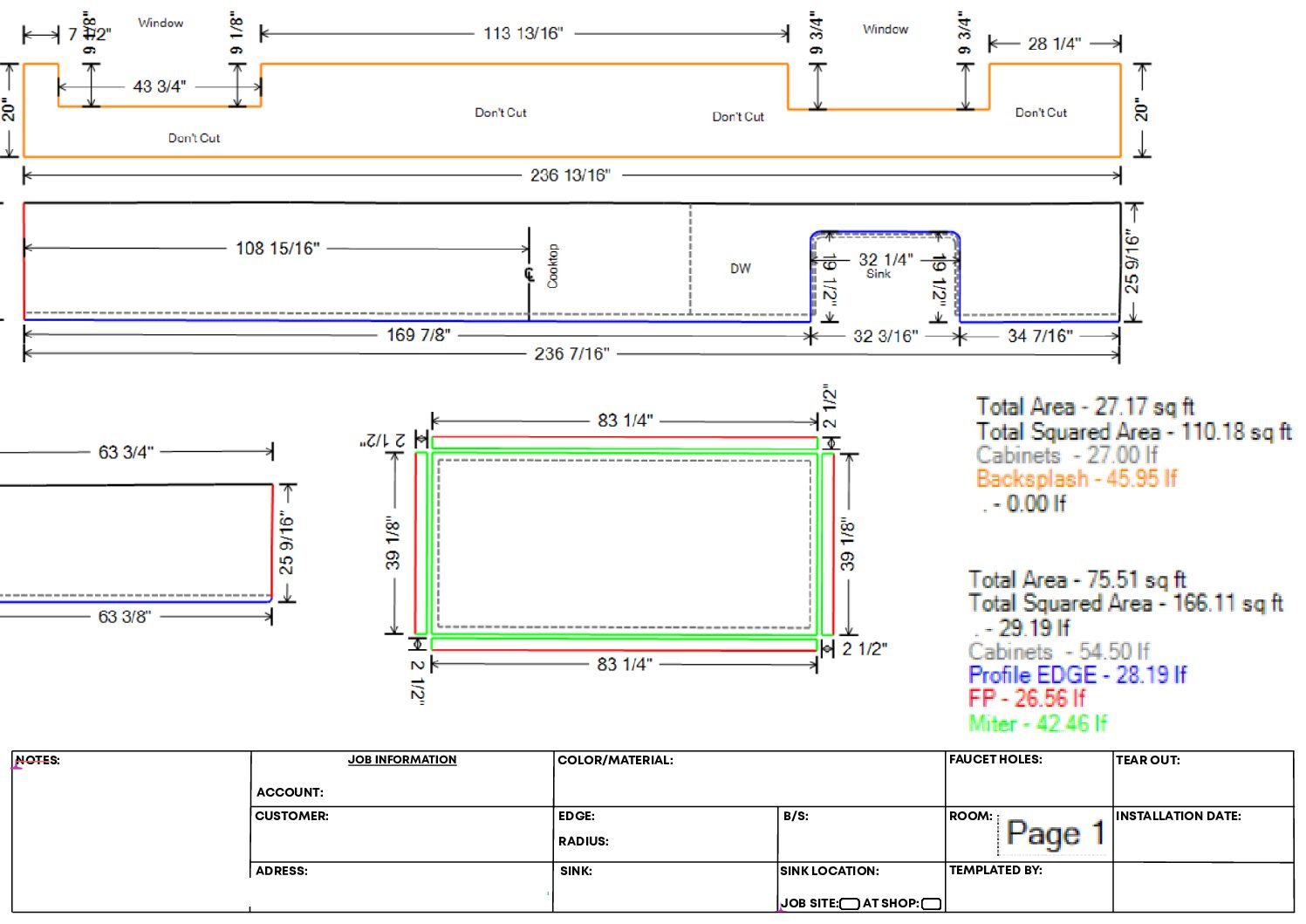The height and width of the screenshot is (924, 1306).
Task: Select the SINK LOCATION label
Action: pos(830,871)
